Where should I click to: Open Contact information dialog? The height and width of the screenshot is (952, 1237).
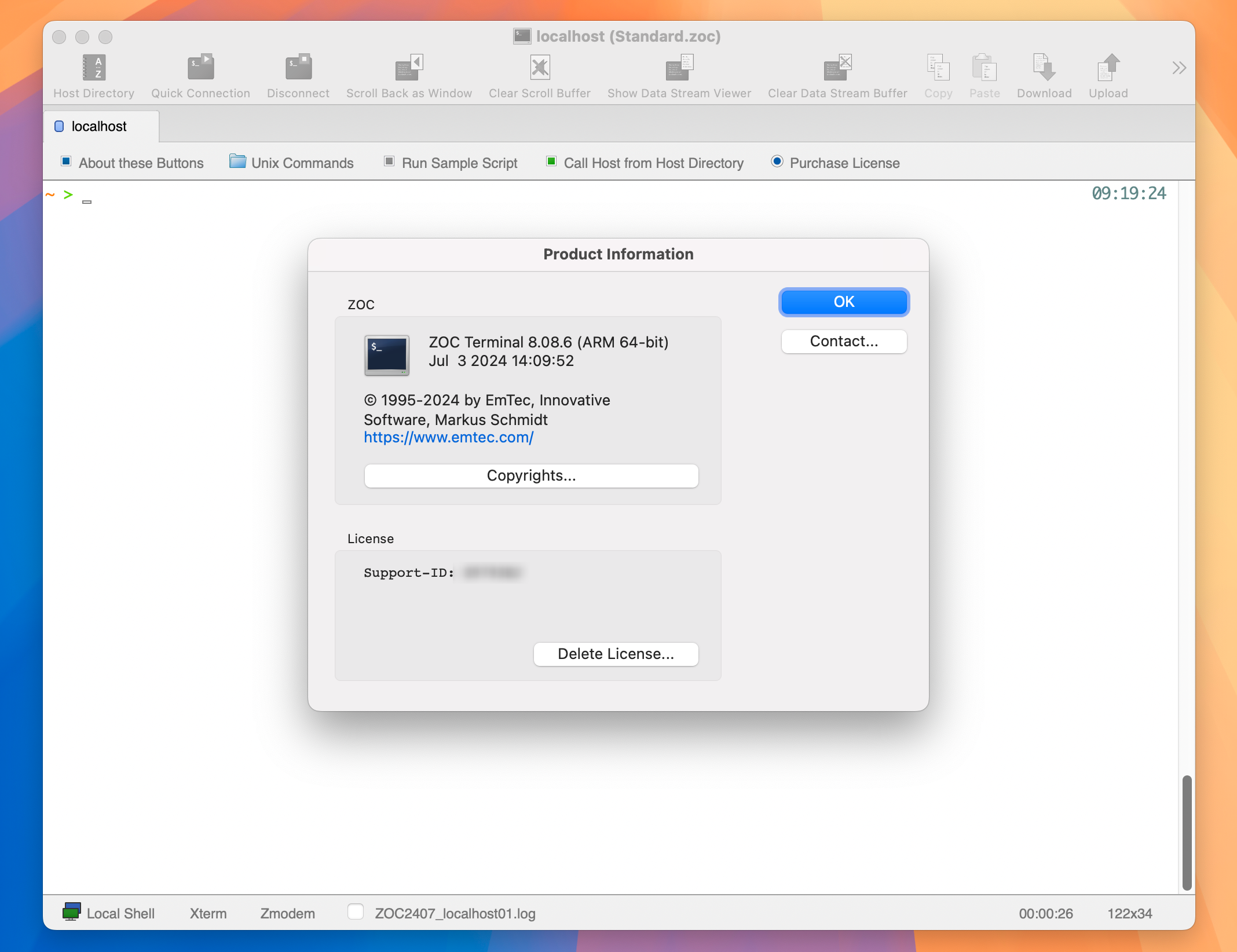tap(843, 341)
